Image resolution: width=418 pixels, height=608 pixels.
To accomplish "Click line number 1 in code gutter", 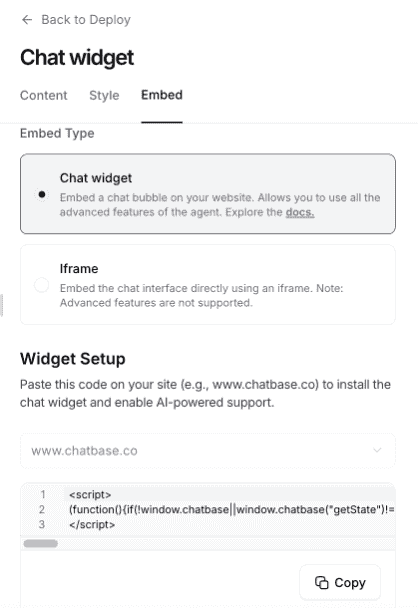I will tap(43, 495).
